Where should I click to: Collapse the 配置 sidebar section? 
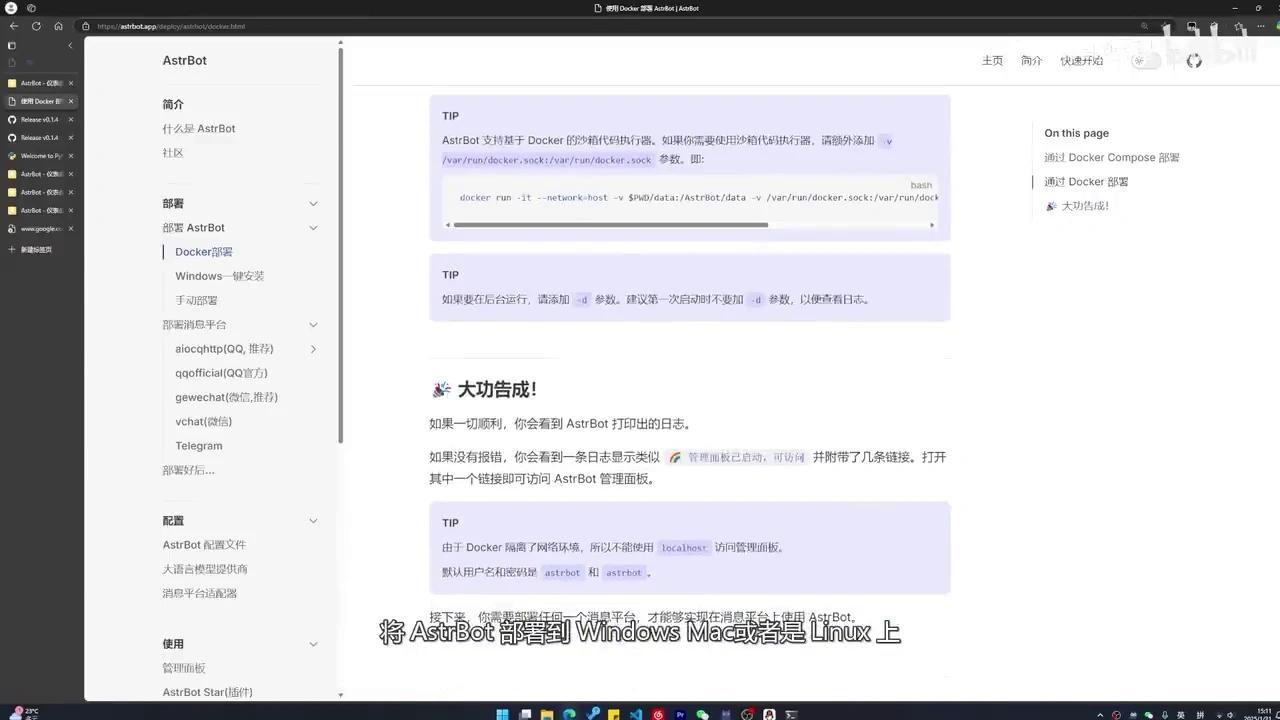[x=313, y=521]
